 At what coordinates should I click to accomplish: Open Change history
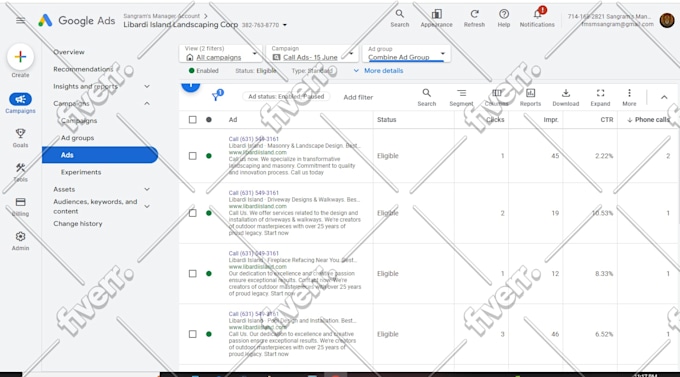point(78,223)
